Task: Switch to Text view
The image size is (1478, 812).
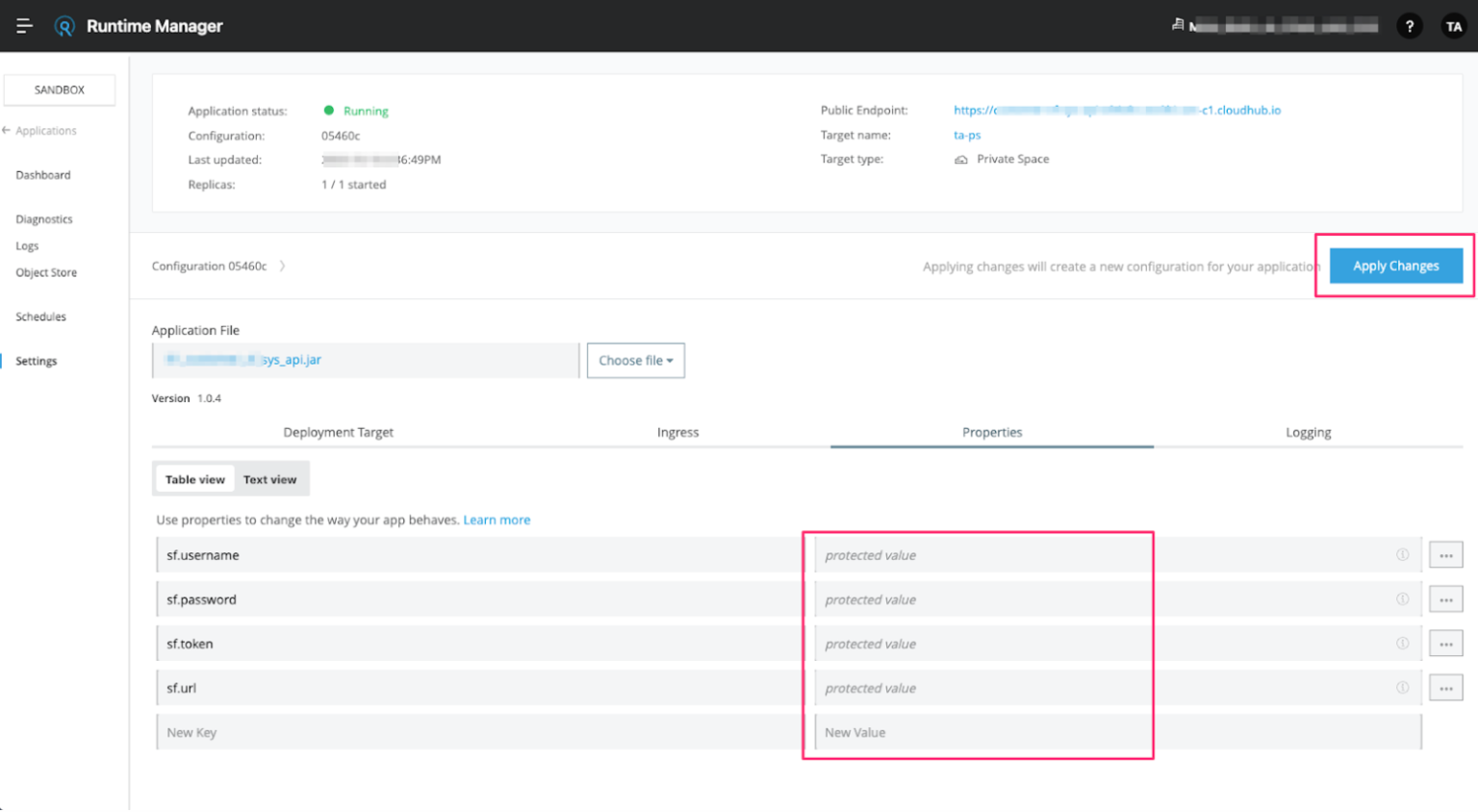Action: click(270, 478)
